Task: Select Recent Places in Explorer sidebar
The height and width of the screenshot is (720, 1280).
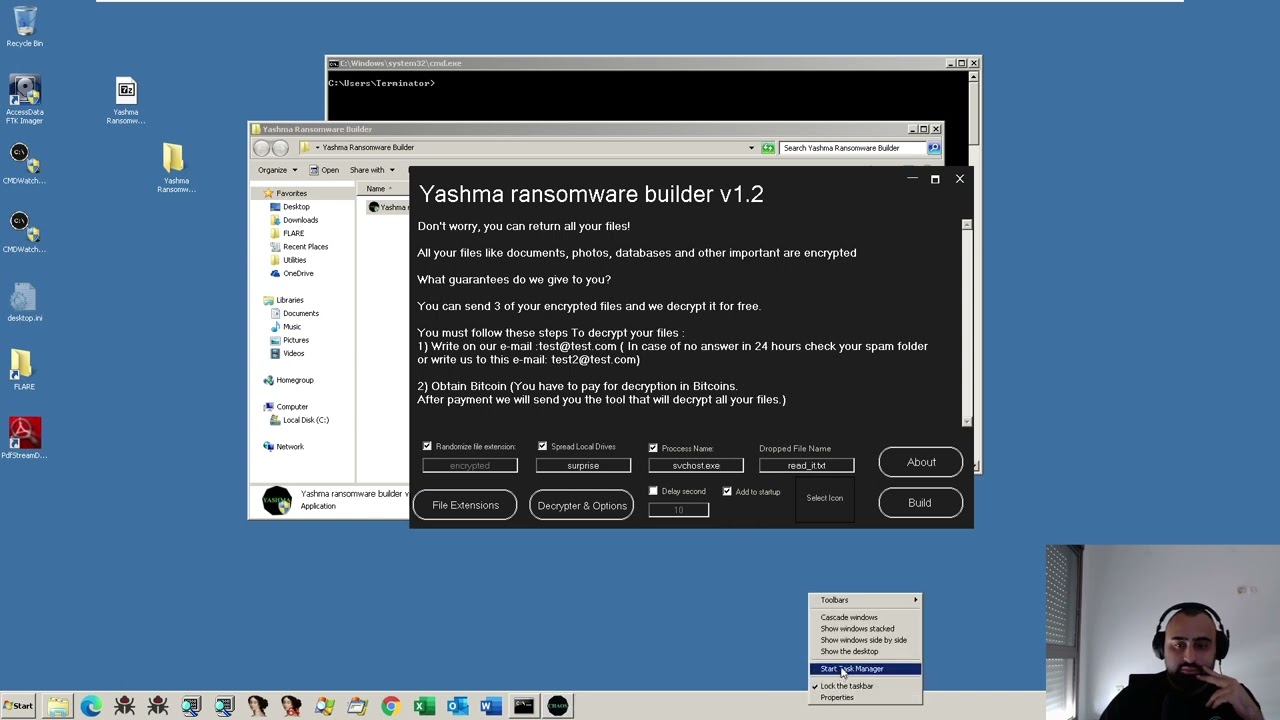Action: (305, 246)
